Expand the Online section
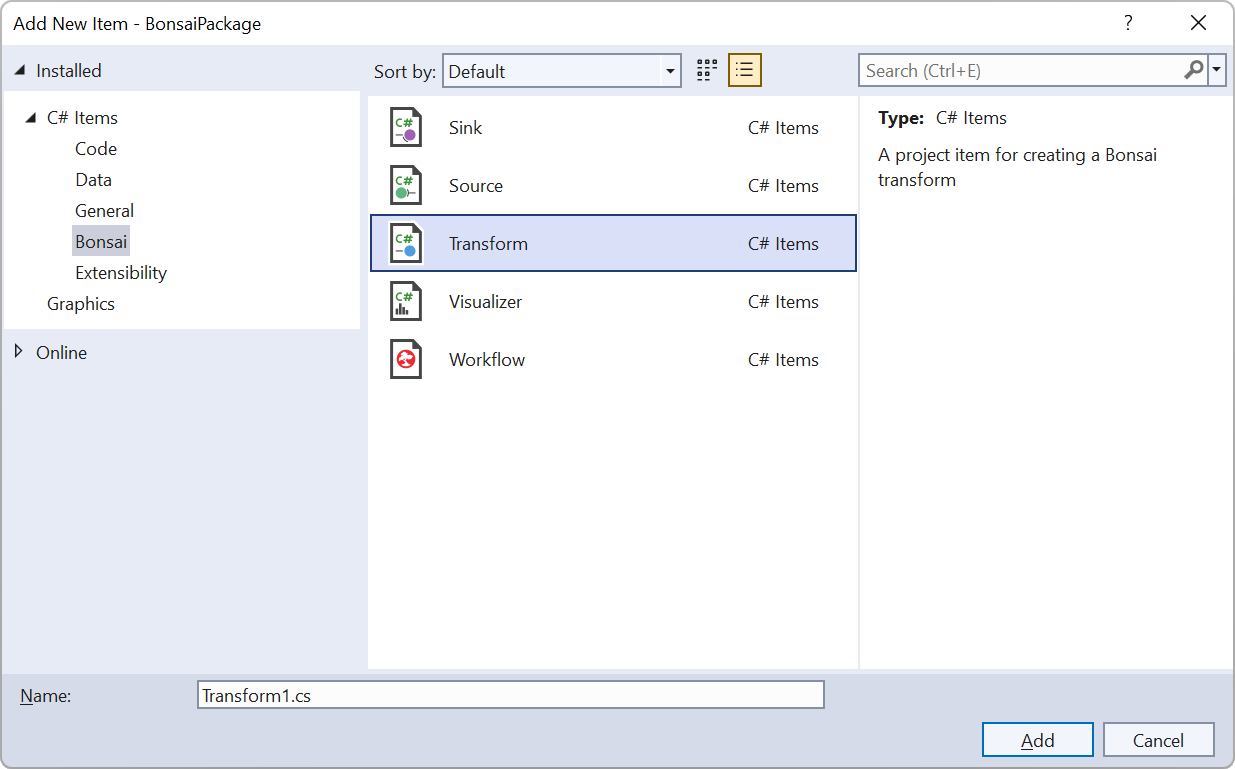The width and height of the screenshot is (1235, 769). point(19,352)
